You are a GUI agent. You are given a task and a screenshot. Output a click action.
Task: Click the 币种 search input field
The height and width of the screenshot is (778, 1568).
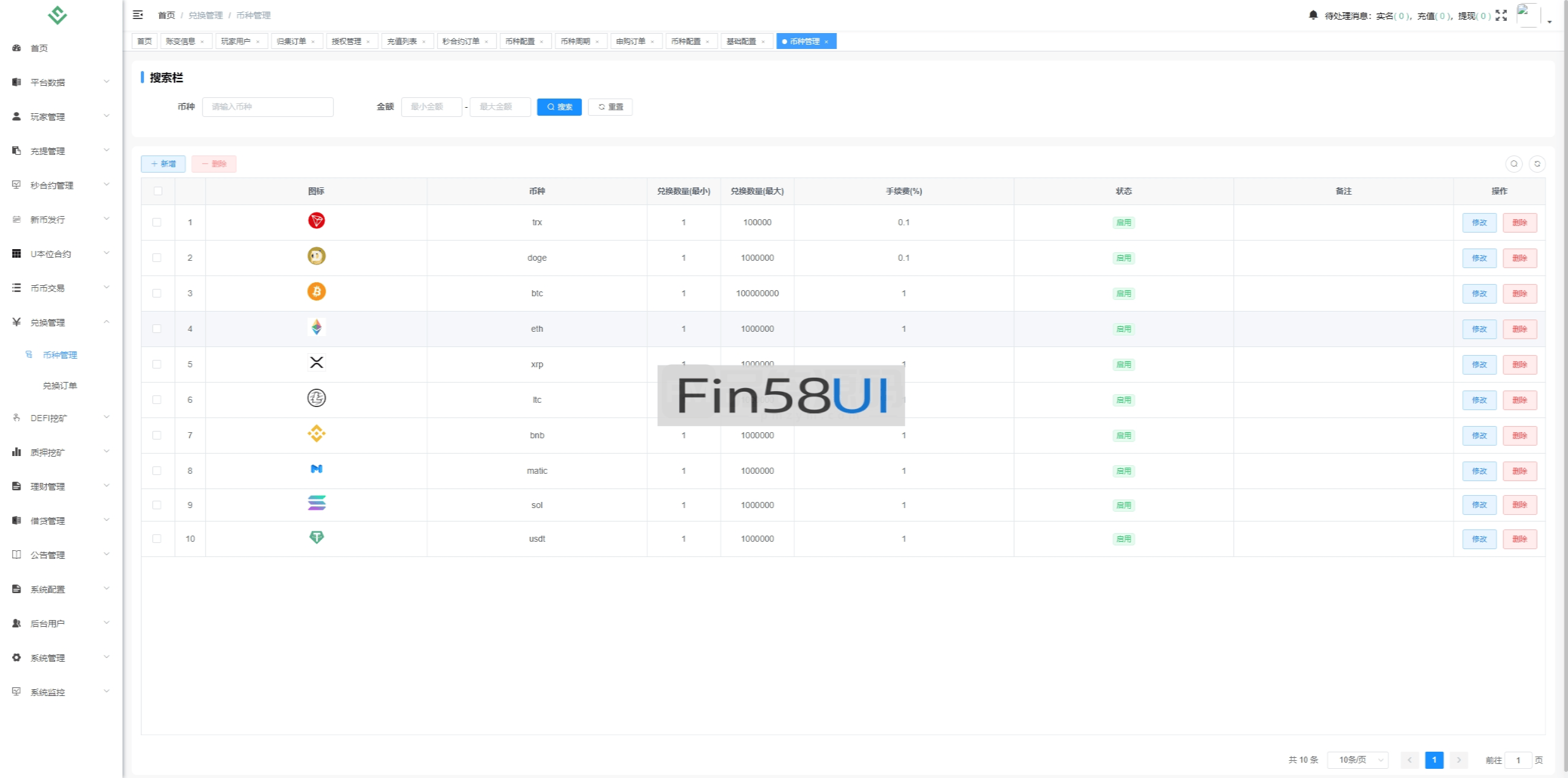[x=268, y=107]
